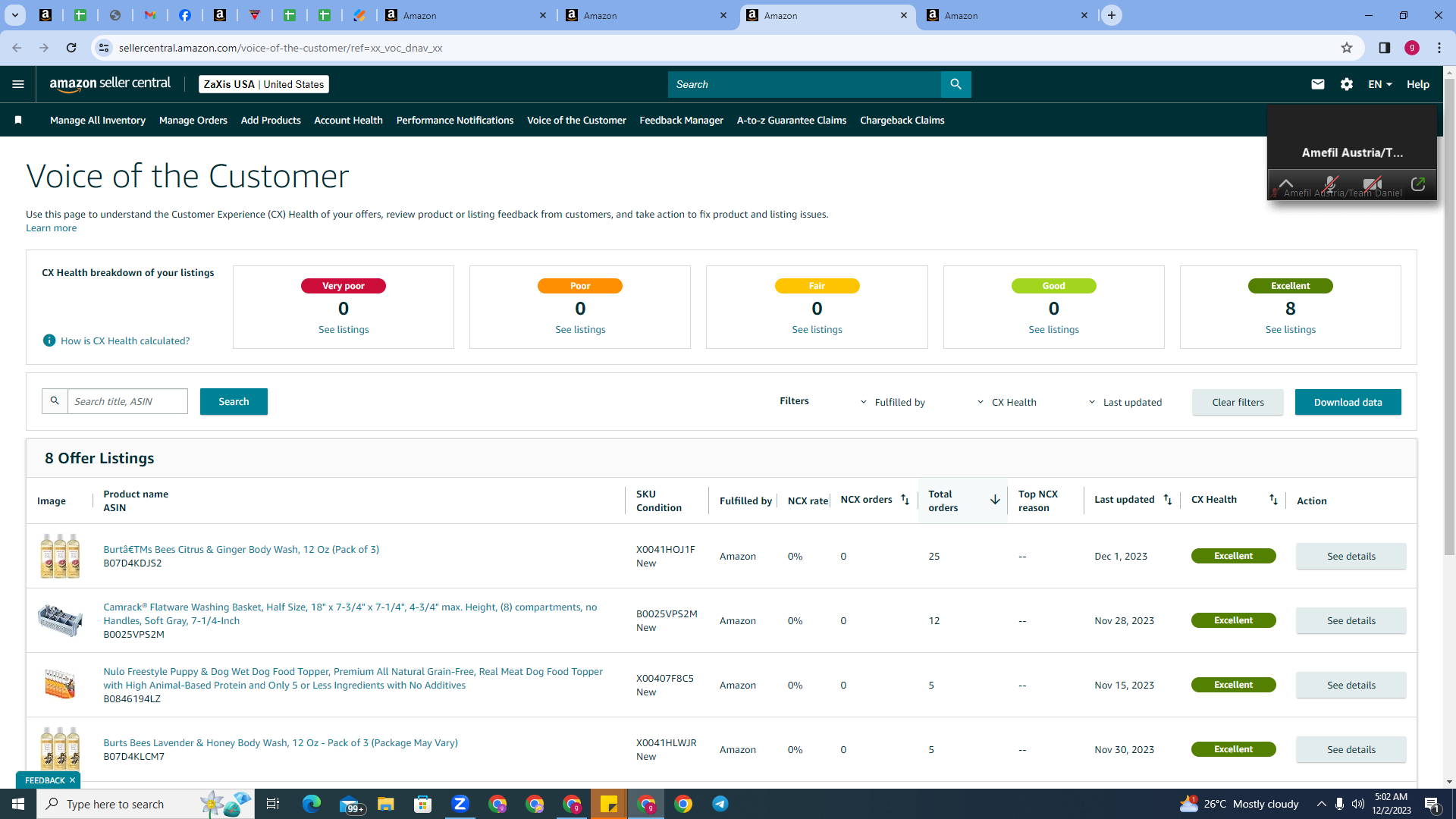Image resolution: width=1456 pixels, height=819 pixels.
Task: Toggle the Zoom microphone mute
Action: [1330, 184]
